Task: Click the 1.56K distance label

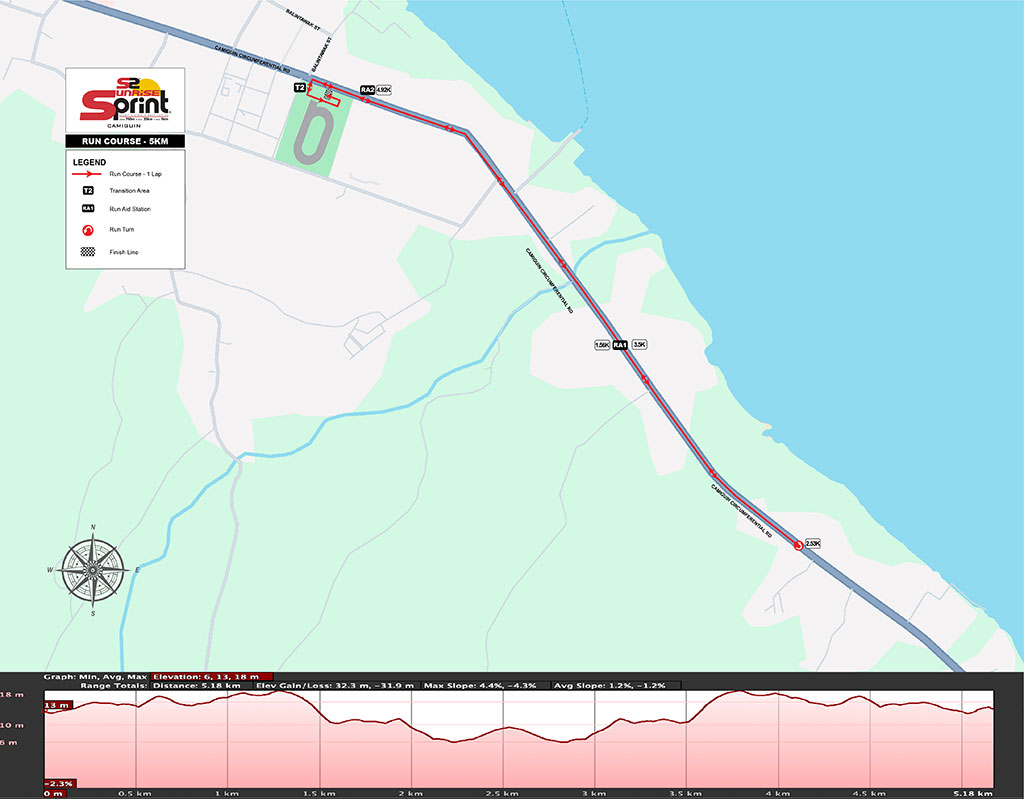Action: pyautogui.click(x=602, y=345)
